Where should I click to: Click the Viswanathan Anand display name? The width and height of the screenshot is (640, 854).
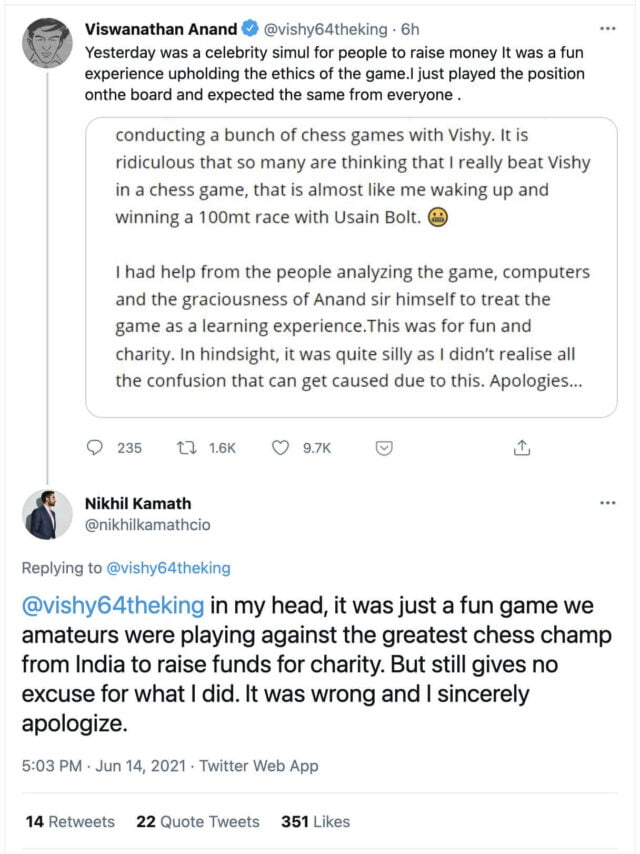160,29
